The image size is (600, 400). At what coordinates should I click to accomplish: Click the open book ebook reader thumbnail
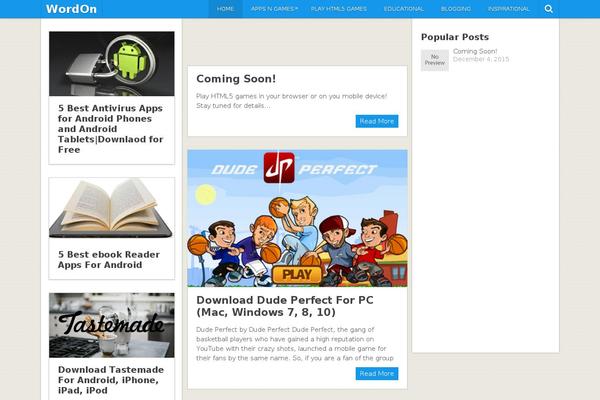[x=112, y=208]
